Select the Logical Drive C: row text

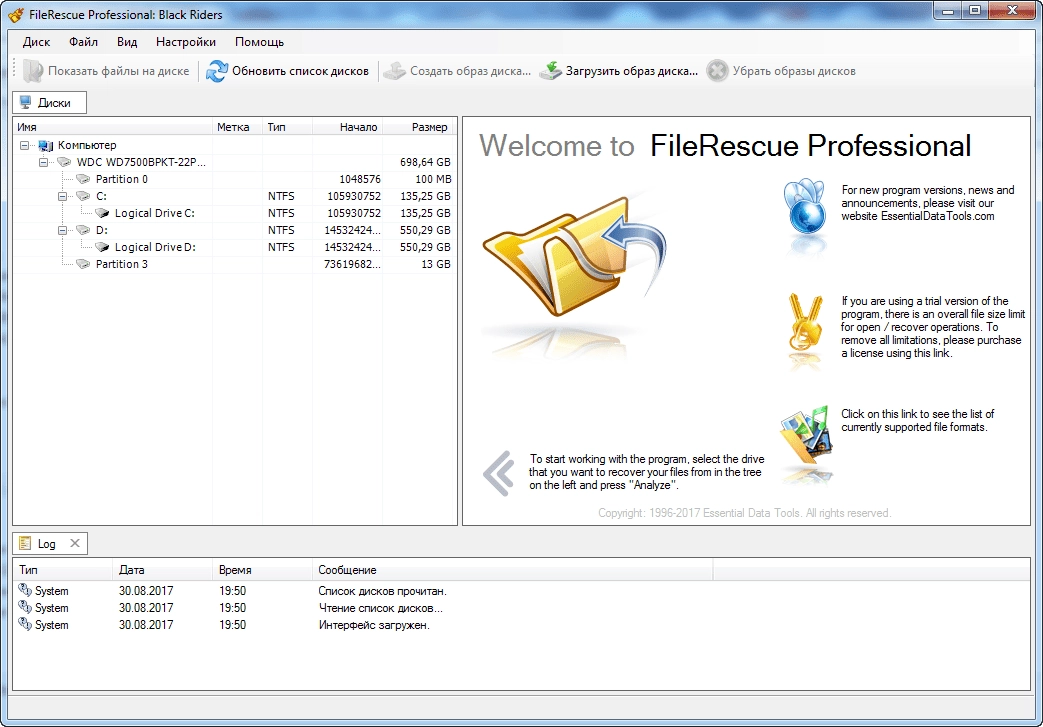[154, 214]
